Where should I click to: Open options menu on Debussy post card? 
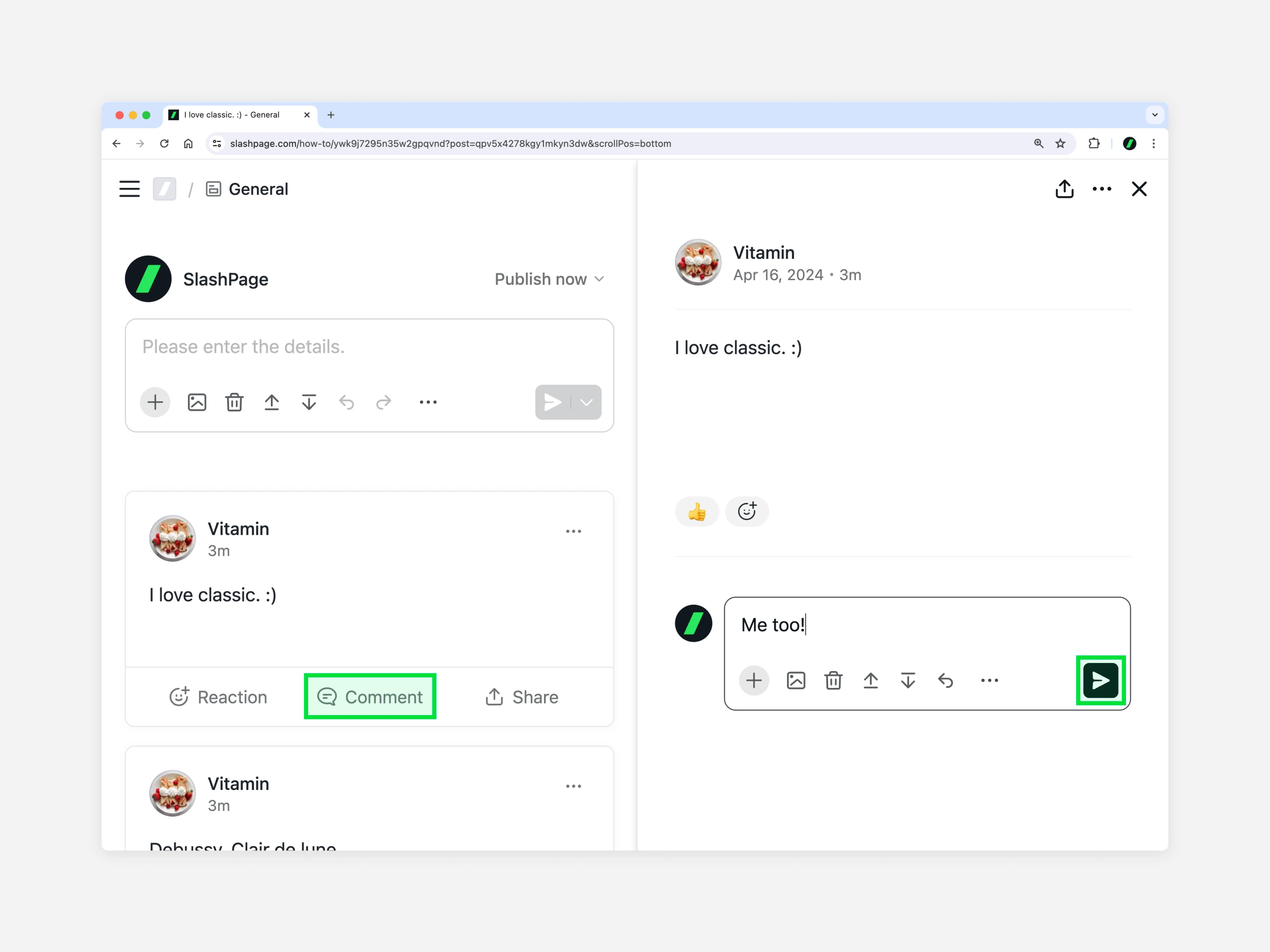(574, 786)
